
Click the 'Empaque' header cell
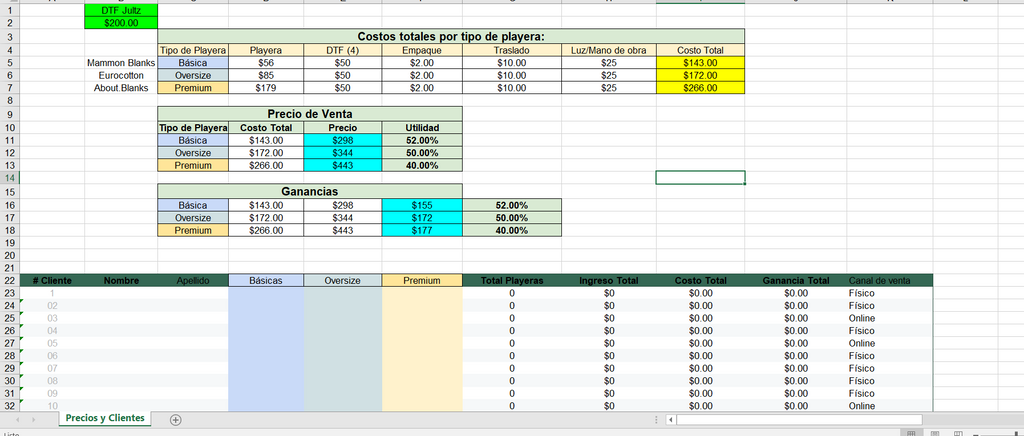point(422,50)
